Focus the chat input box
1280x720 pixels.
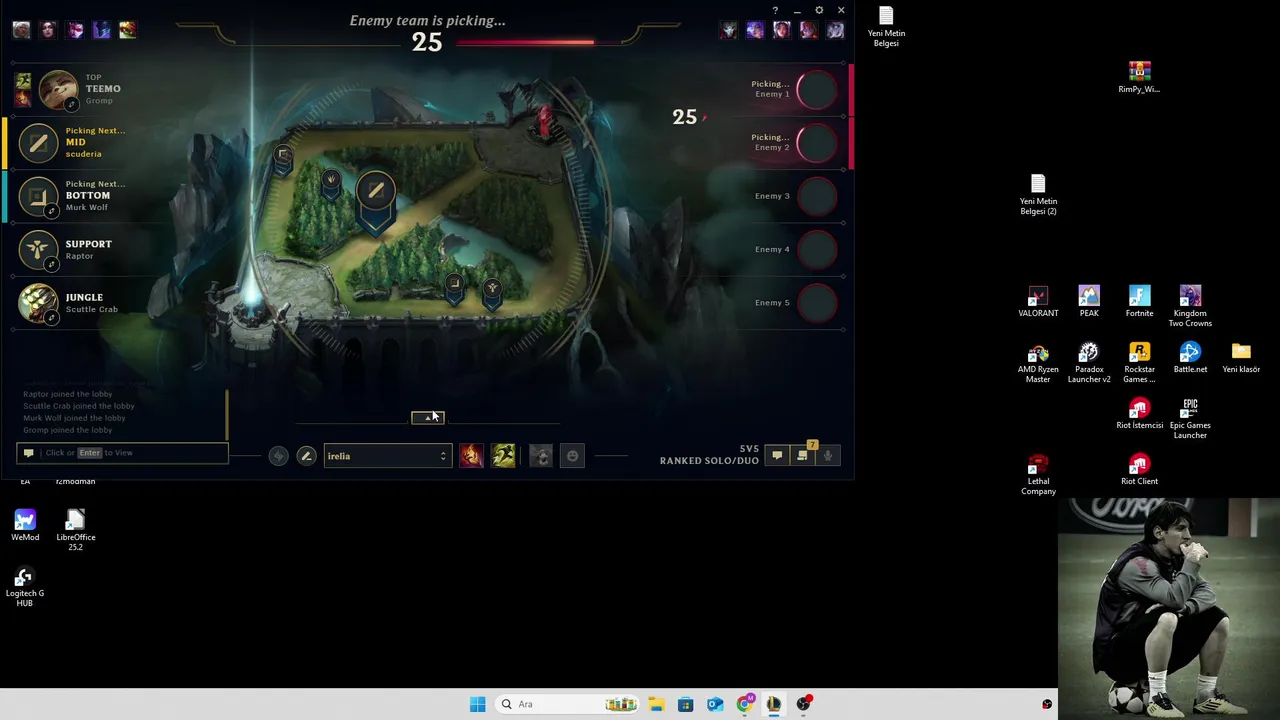[122, 453]
